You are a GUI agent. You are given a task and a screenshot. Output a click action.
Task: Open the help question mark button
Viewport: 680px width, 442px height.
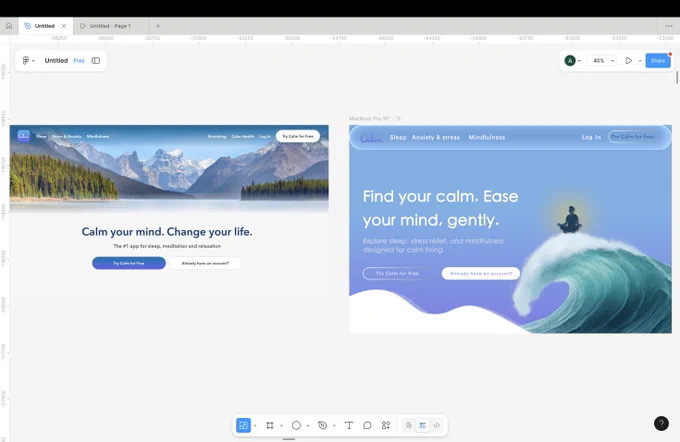coord(661,423)
